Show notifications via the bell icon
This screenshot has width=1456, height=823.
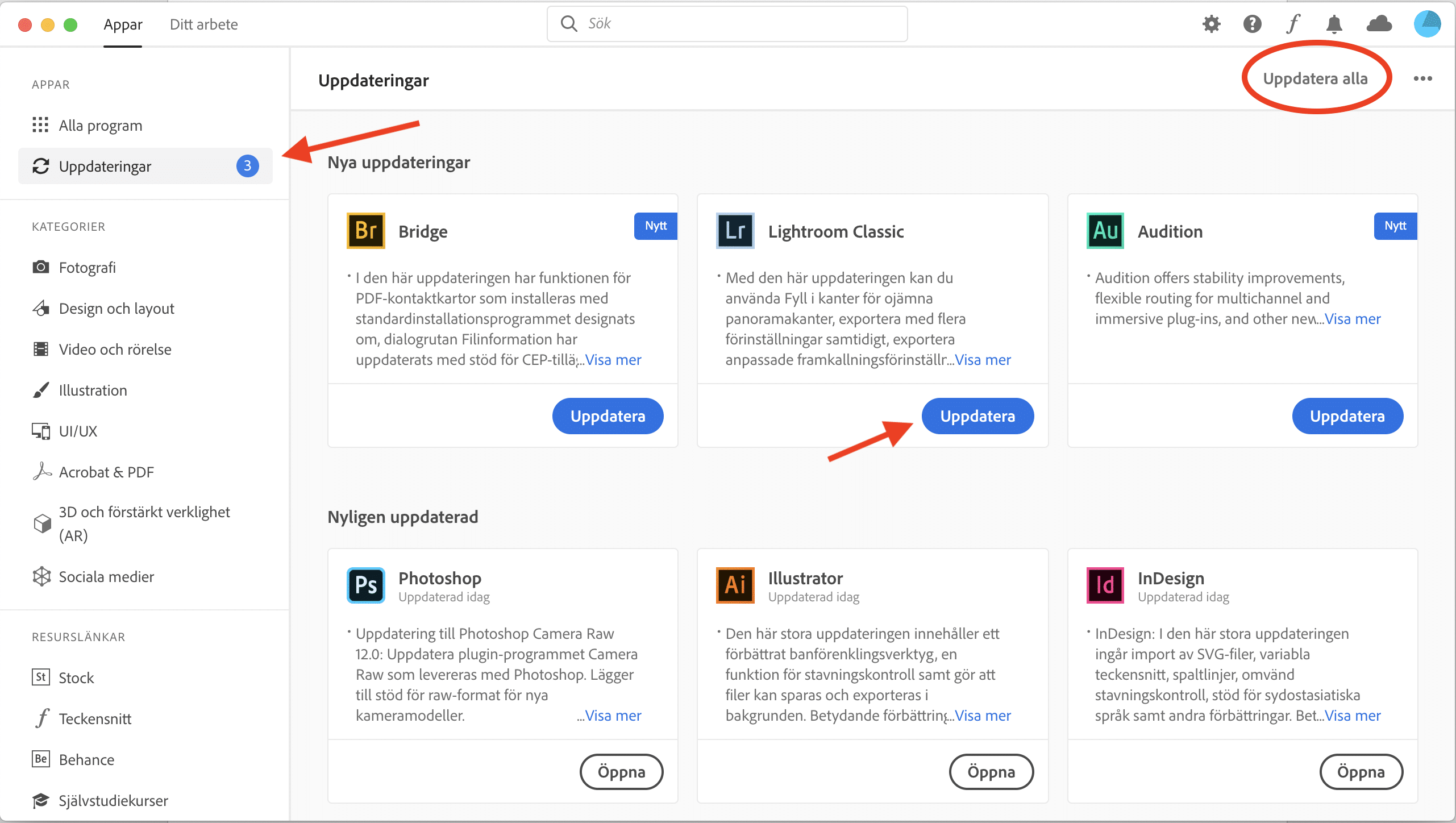point(1334,24)
